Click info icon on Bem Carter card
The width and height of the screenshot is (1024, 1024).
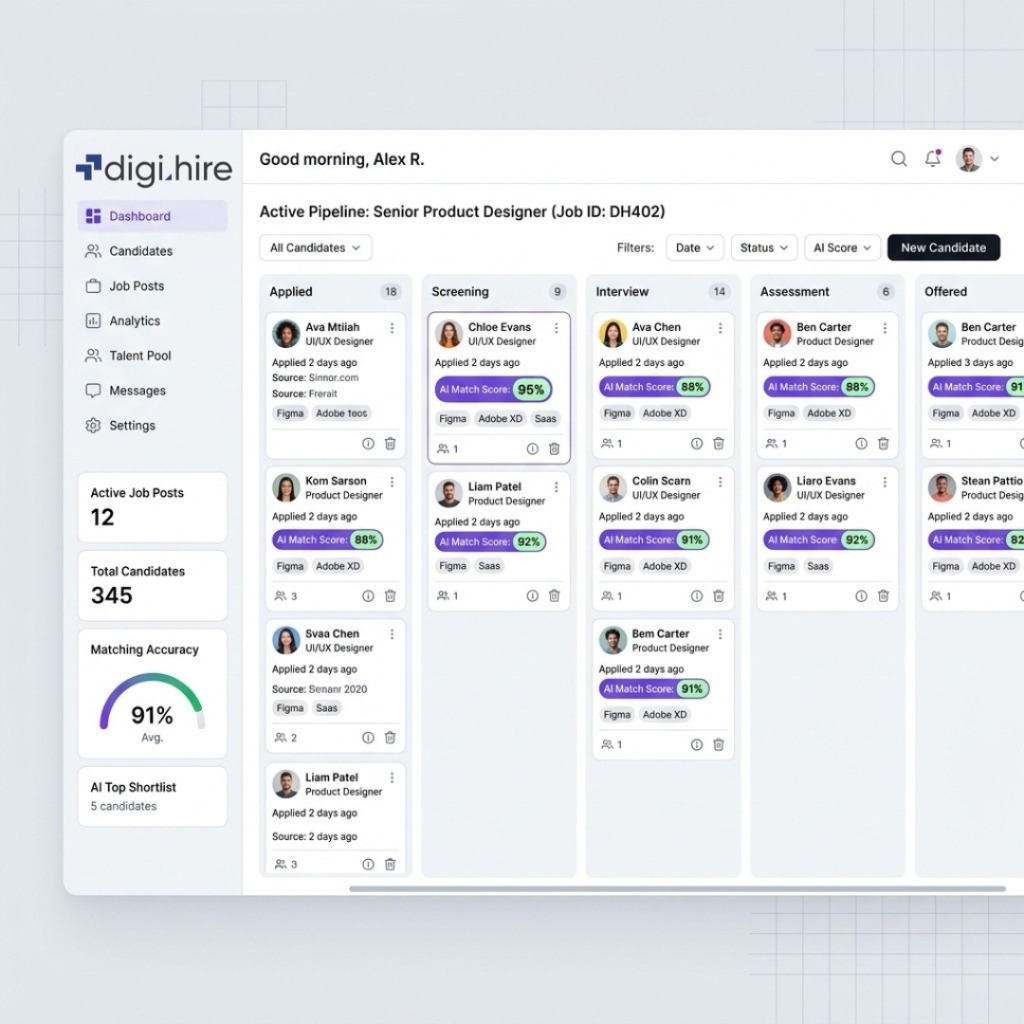697,744
